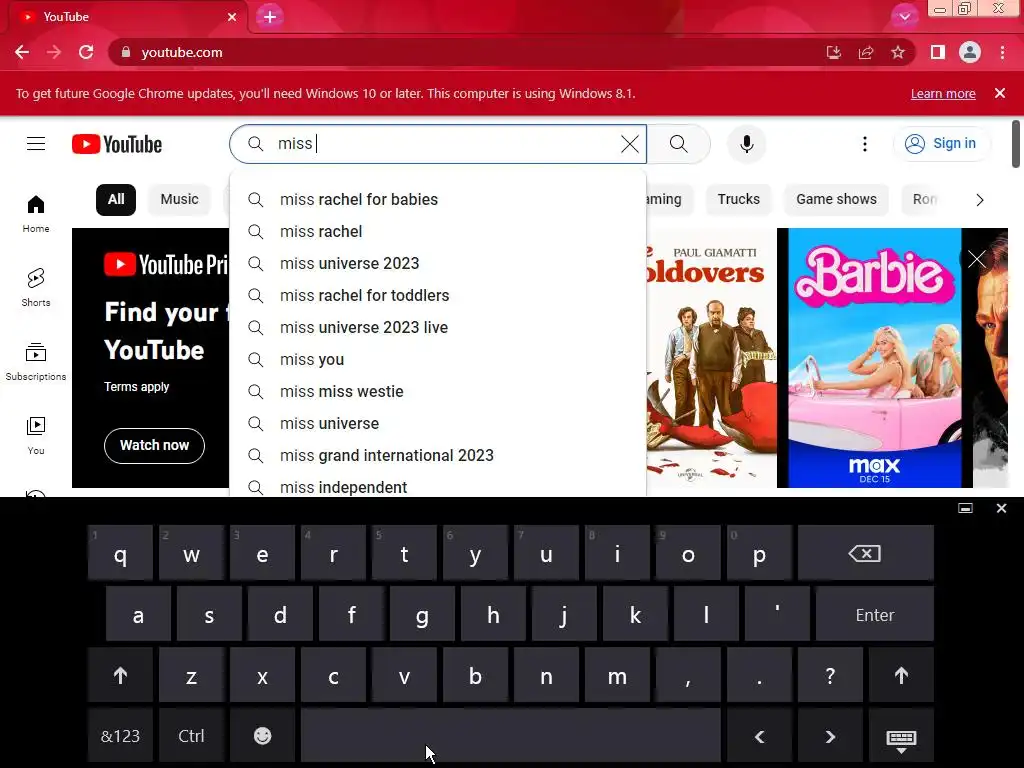Image resolution: width=1024 pixels, height=768 pixels.
Task: Choose the plain miss rachel suggestion
Action: pos(438,231)
